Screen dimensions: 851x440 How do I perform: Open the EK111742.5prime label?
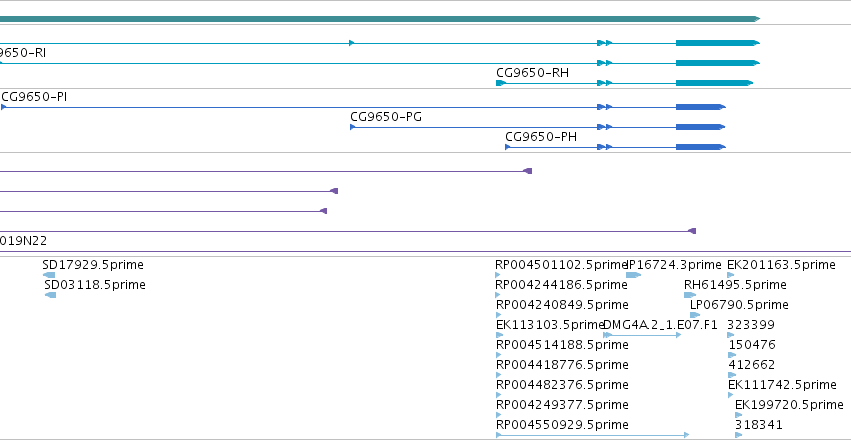pyautogui.click(x=782, y=385)
